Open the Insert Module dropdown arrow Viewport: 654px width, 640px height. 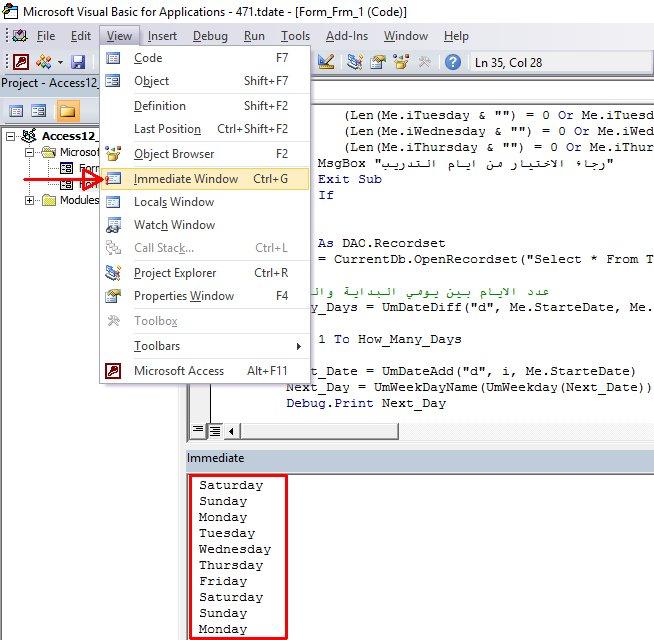point(60,63)
